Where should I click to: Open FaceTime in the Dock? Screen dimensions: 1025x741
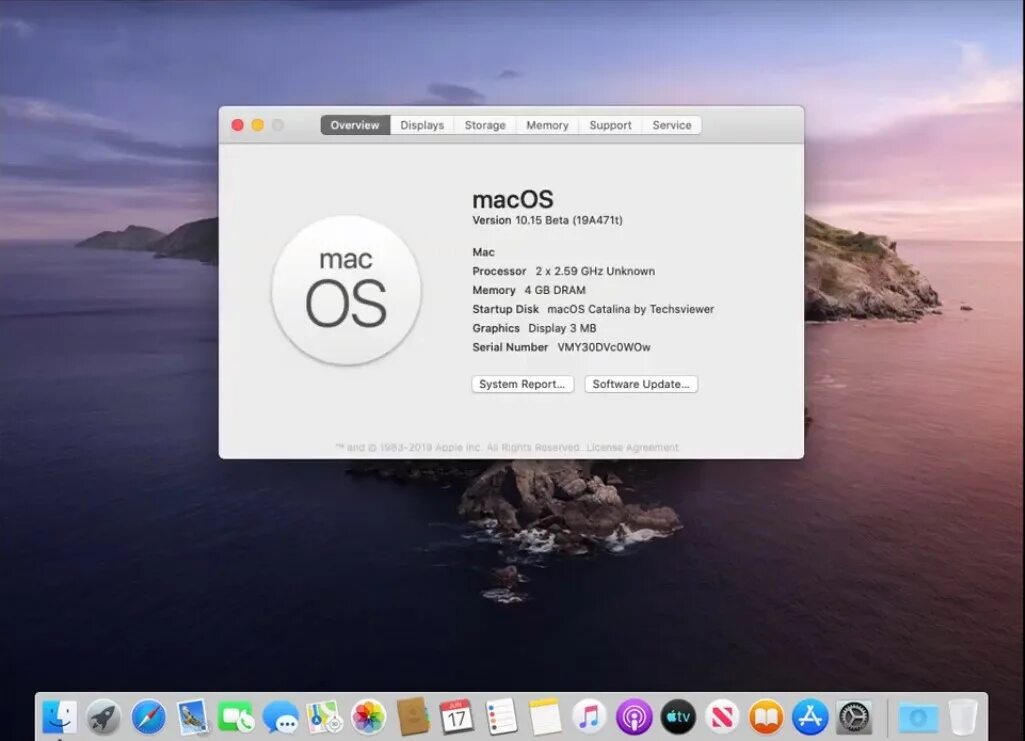(236, 717)
